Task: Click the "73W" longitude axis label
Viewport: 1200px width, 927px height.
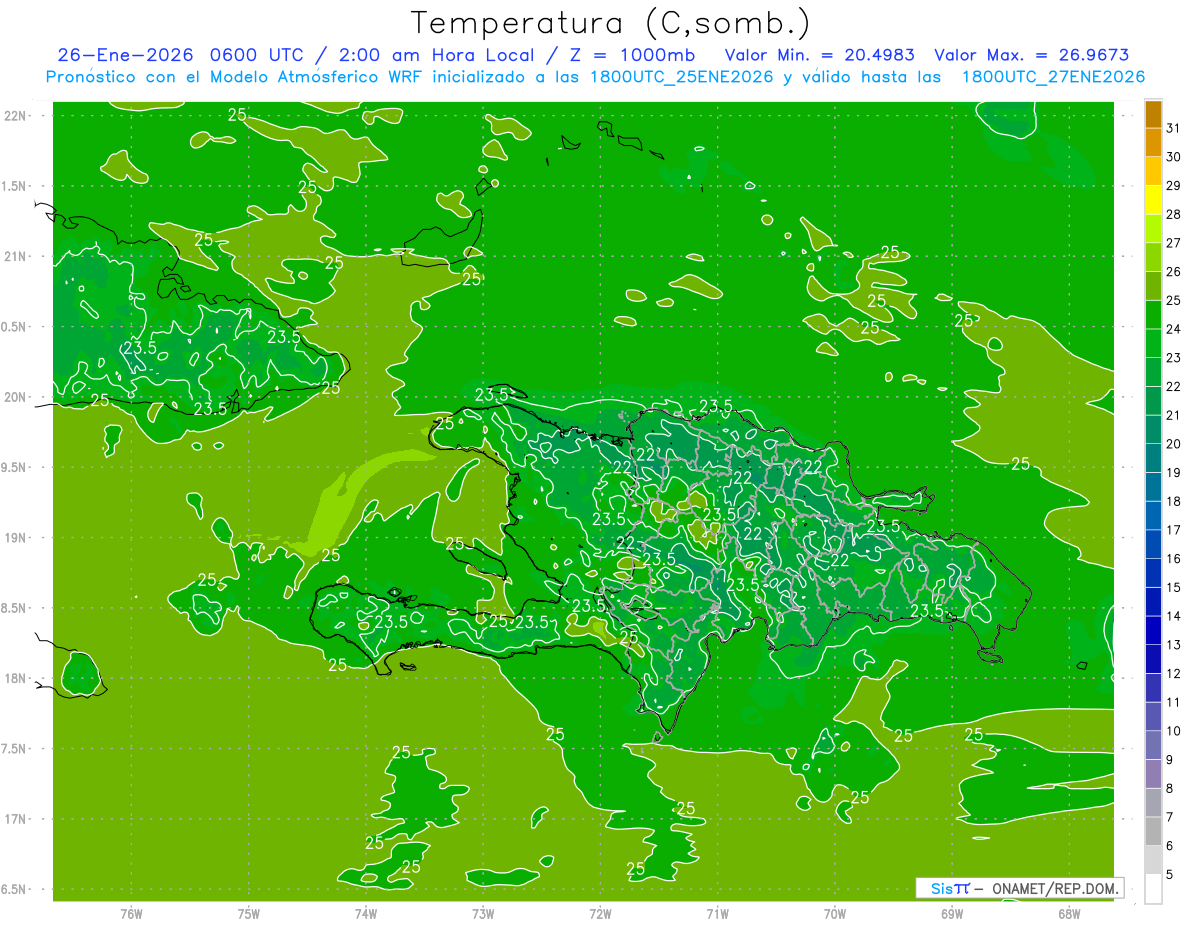Action: 482,914
